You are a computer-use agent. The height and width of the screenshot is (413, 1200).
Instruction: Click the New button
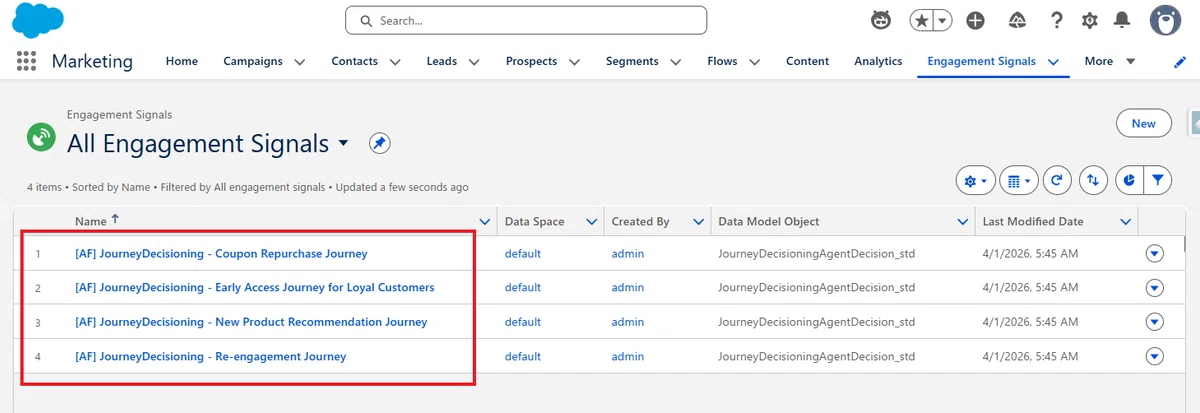(1144, 123)
